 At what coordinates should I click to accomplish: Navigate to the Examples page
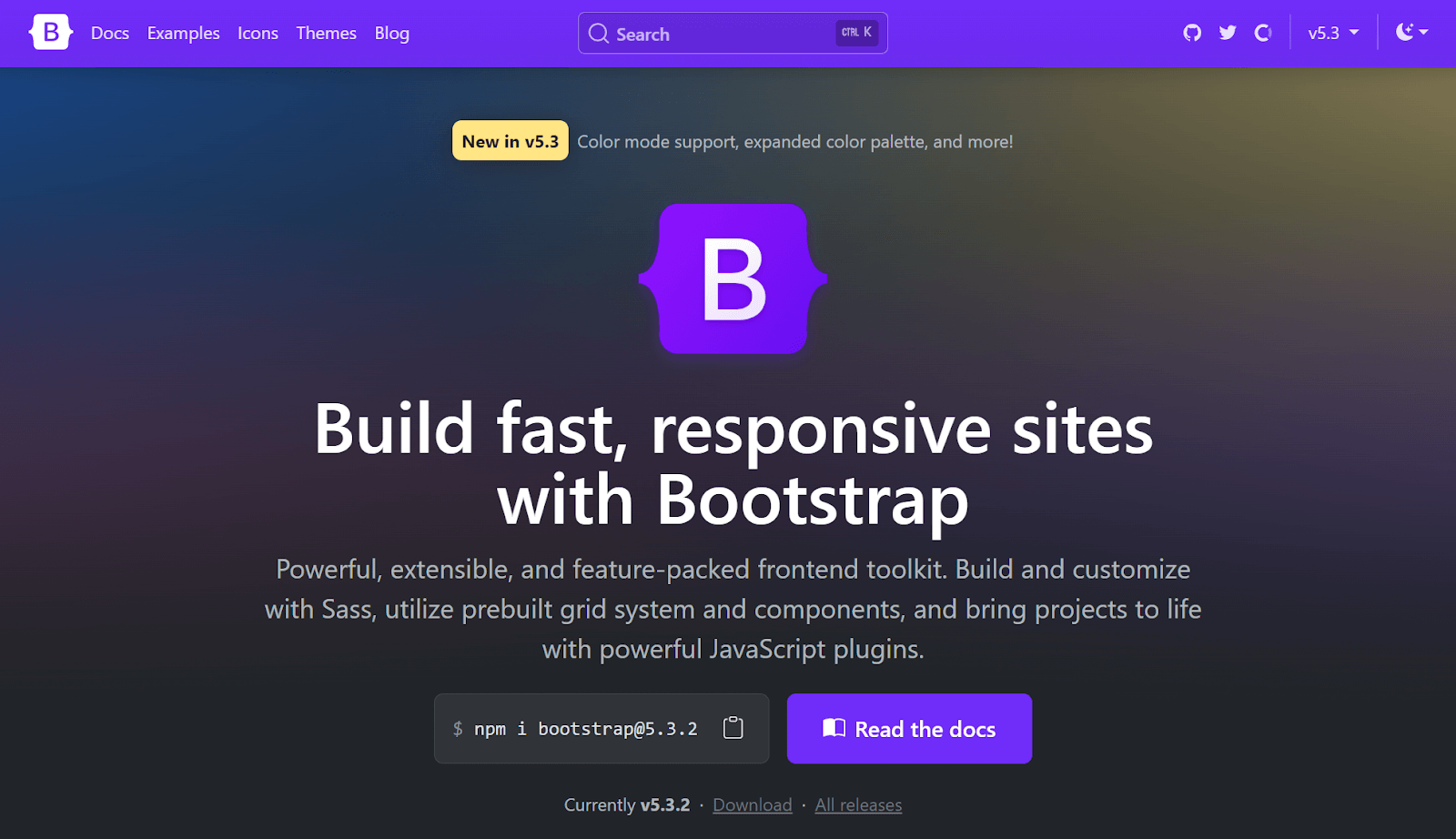[183, 33]
